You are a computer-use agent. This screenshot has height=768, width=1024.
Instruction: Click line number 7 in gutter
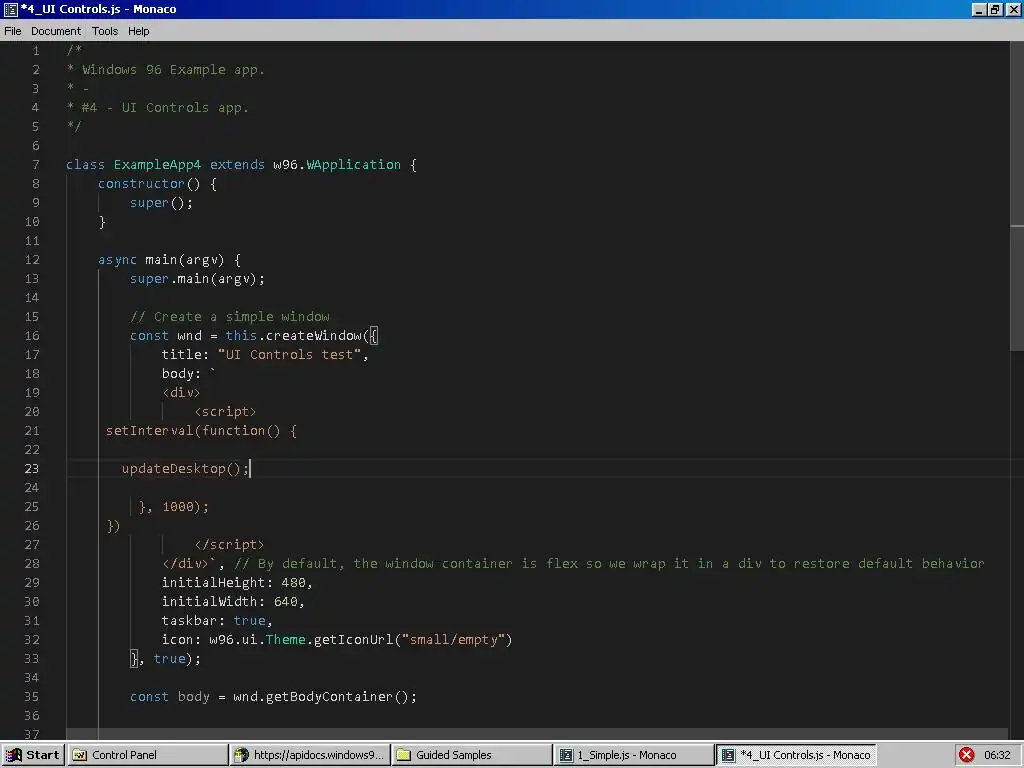[36, 165]
